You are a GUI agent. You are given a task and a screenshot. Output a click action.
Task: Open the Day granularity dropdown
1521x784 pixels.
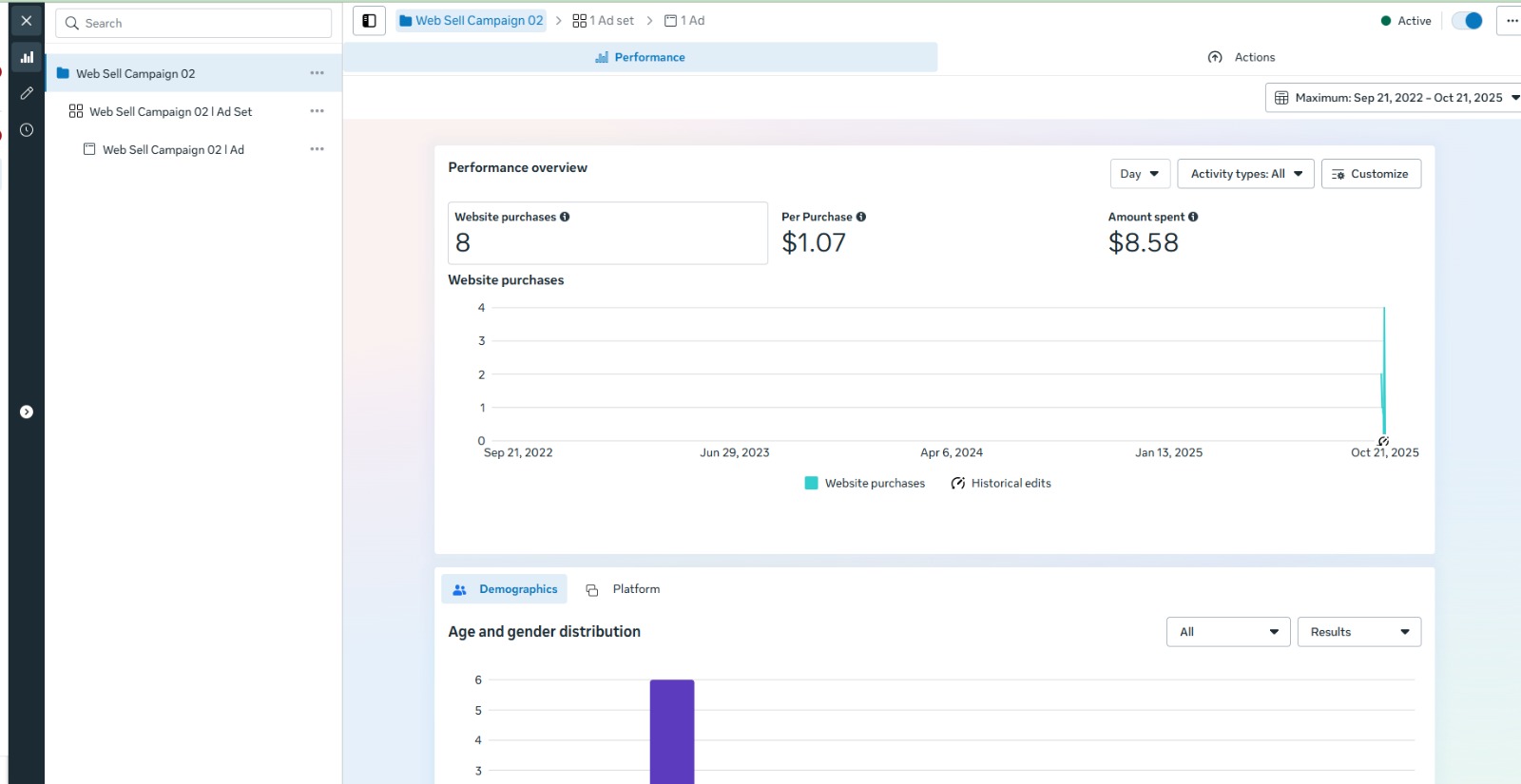coord(1139,174)
